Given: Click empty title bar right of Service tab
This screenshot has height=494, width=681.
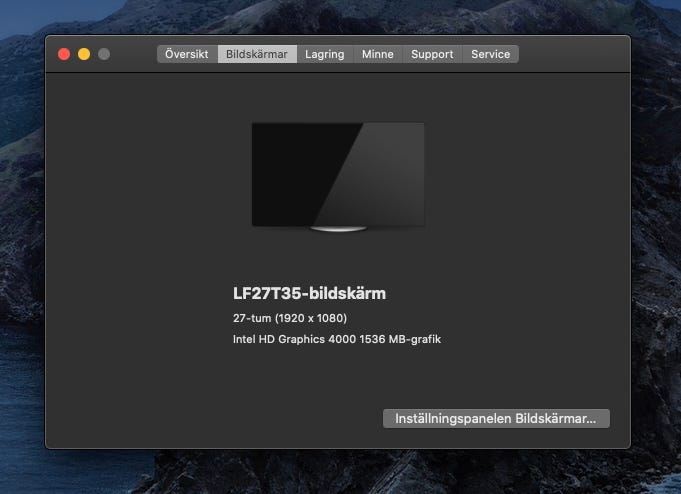Looking at the screenshot, I should (x=575, y=54).
